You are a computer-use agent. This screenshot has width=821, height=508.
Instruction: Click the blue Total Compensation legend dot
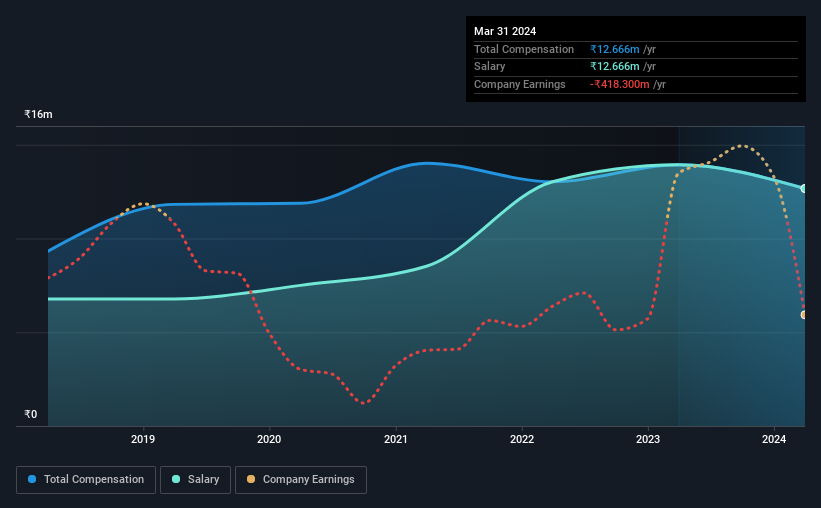pos(32,479)
